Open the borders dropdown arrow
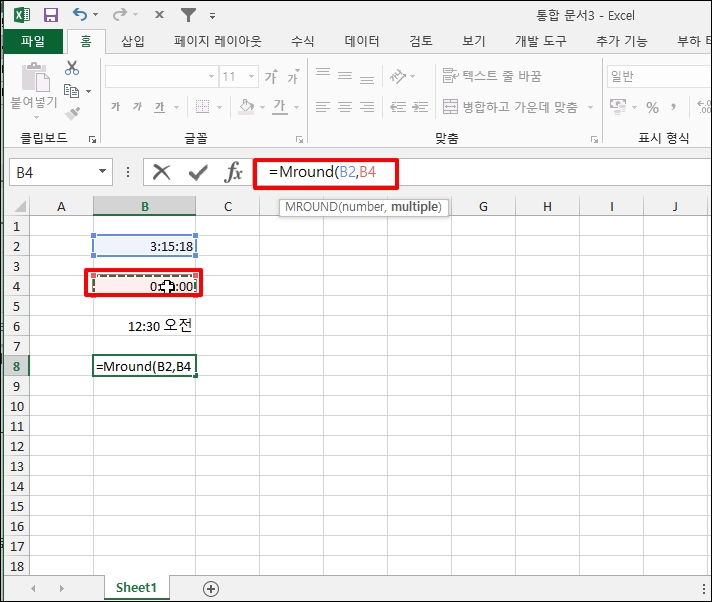 [220, 108]
